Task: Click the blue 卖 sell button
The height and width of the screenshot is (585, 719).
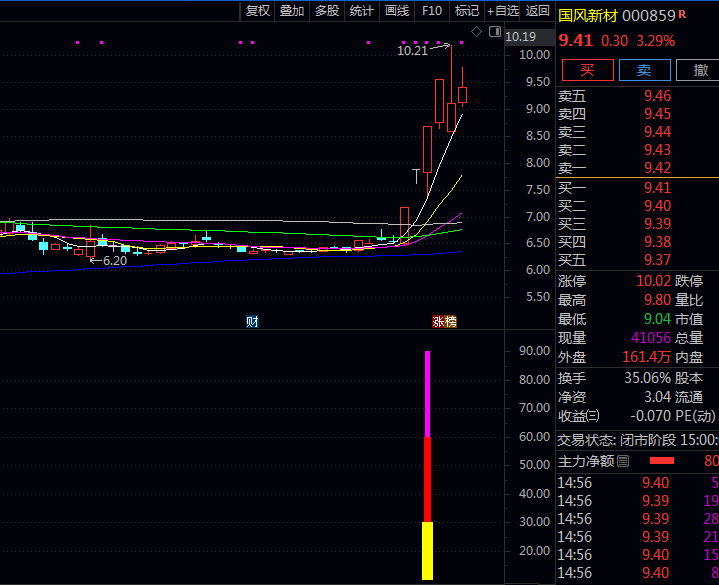Action: click(644, 70)
